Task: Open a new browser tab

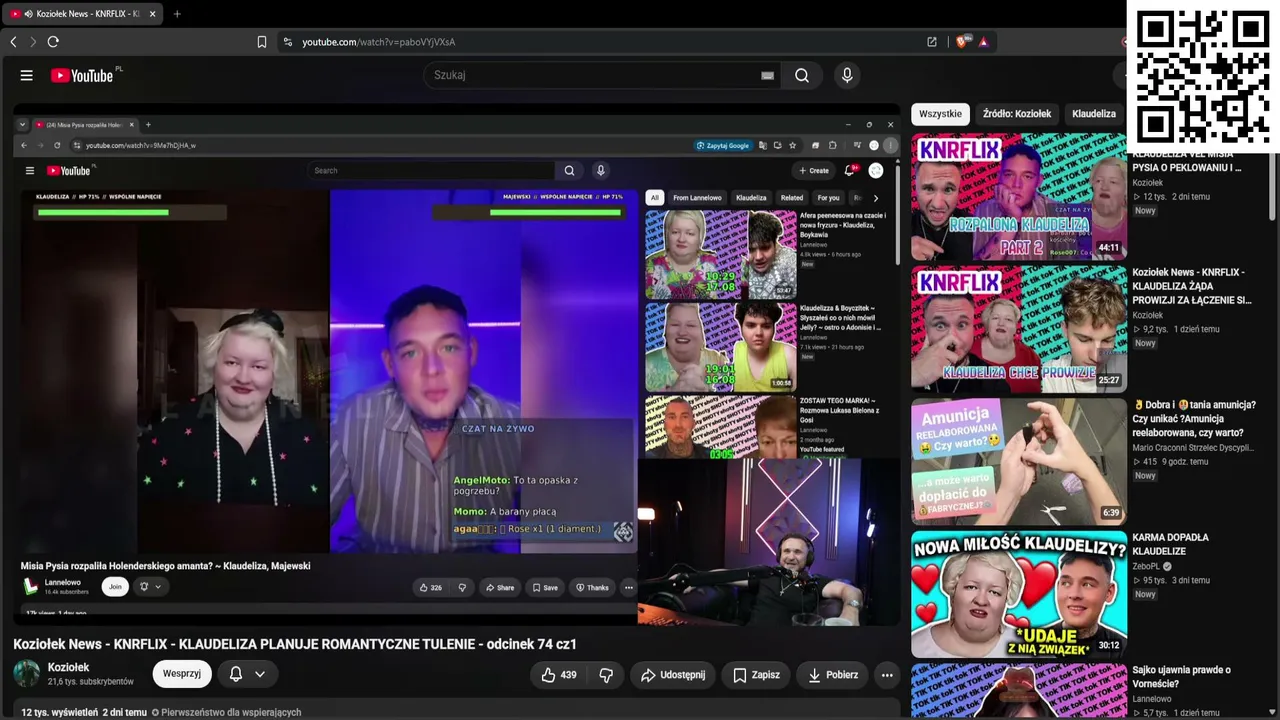Action: click(x=177, y=14)
